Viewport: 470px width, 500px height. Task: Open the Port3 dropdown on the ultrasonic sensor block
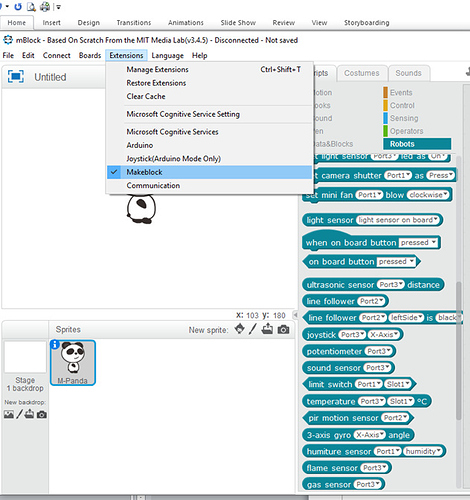click(x=390, y=285)
